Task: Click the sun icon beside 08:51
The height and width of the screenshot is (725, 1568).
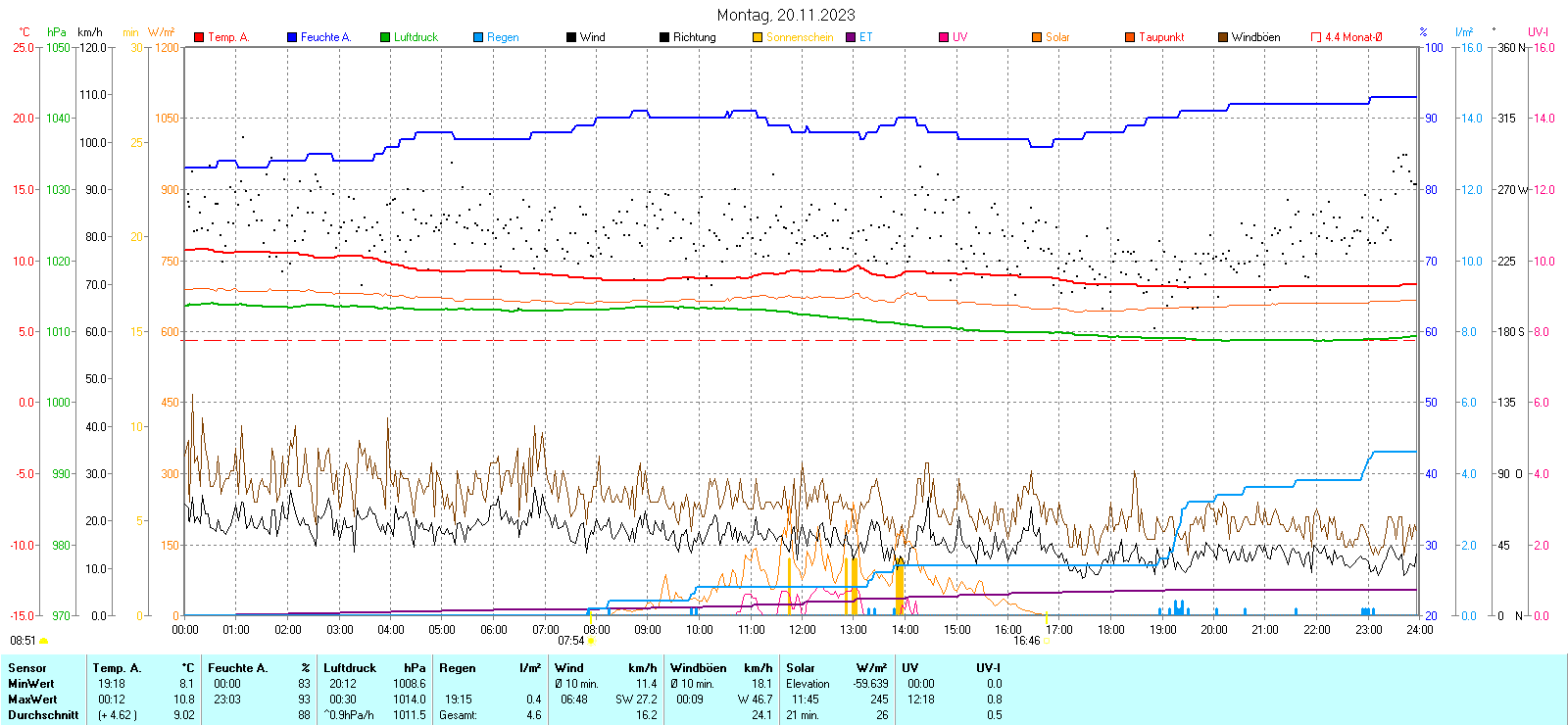Action: click(x=43, y=641)
